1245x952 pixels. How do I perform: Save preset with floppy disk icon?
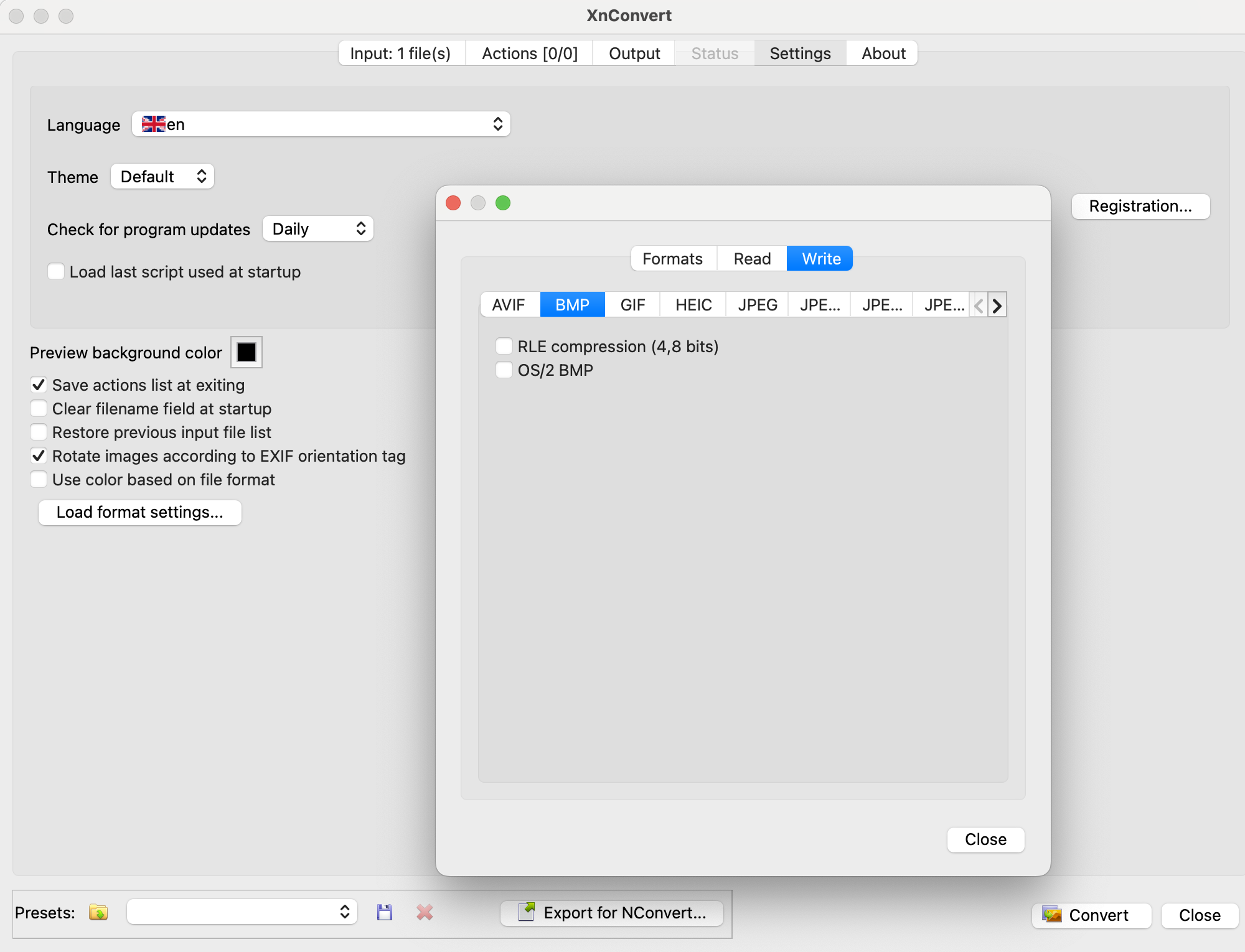385,912
